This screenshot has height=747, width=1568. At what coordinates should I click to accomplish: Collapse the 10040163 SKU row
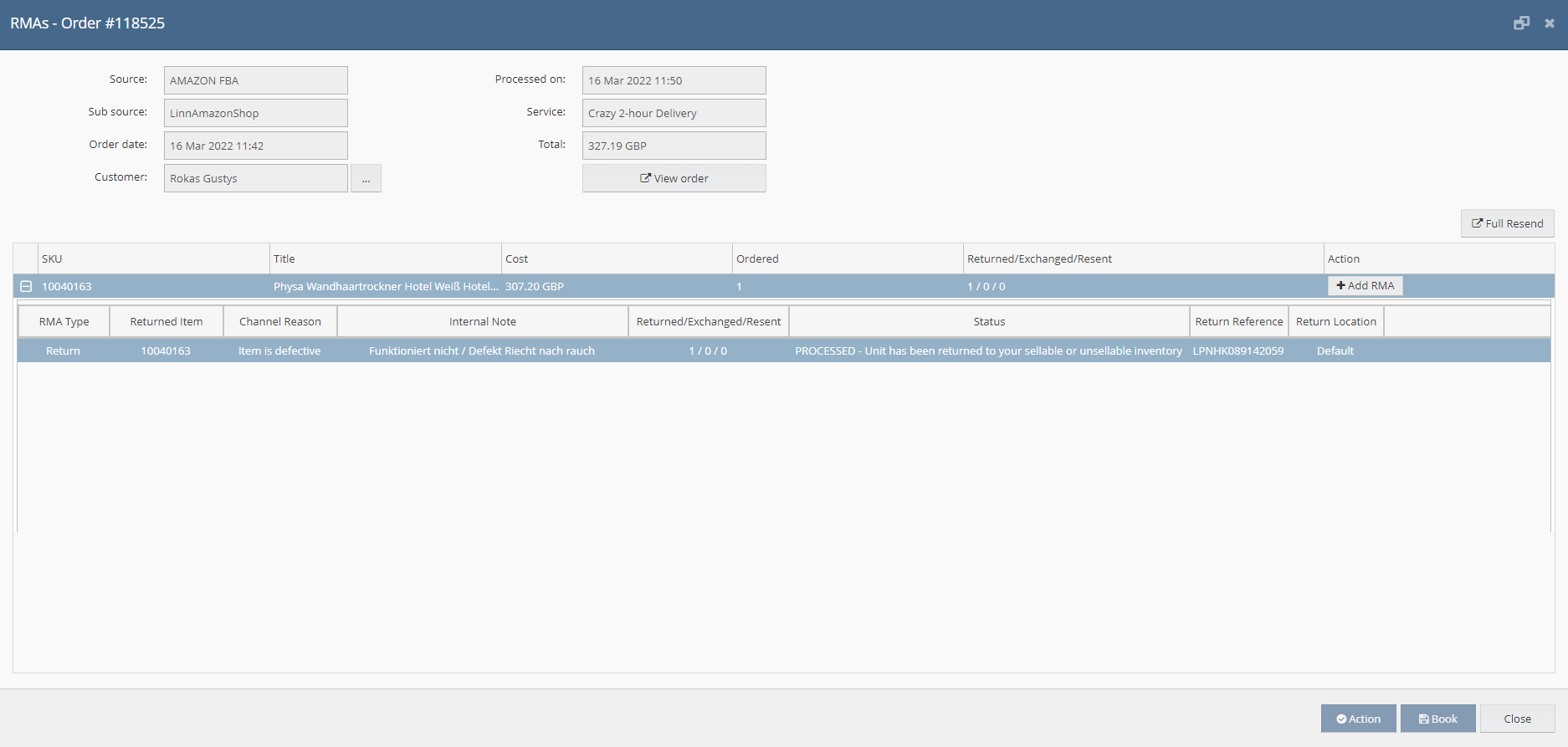coord(26,286)
